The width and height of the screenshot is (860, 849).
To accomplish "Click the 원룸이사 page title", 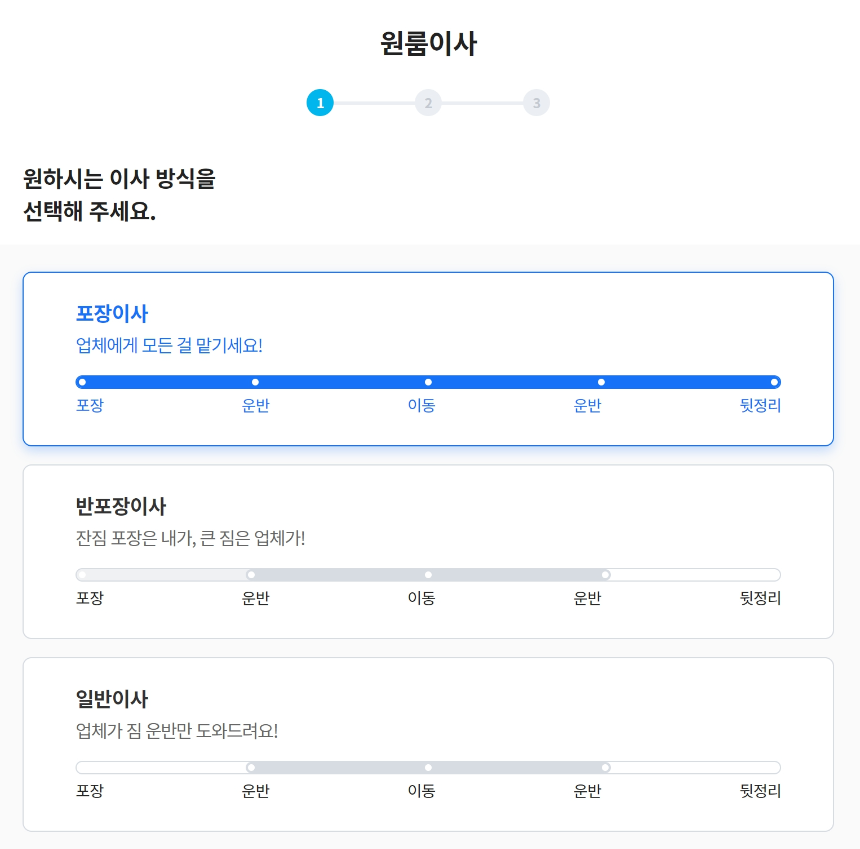I will pos(429,43).
